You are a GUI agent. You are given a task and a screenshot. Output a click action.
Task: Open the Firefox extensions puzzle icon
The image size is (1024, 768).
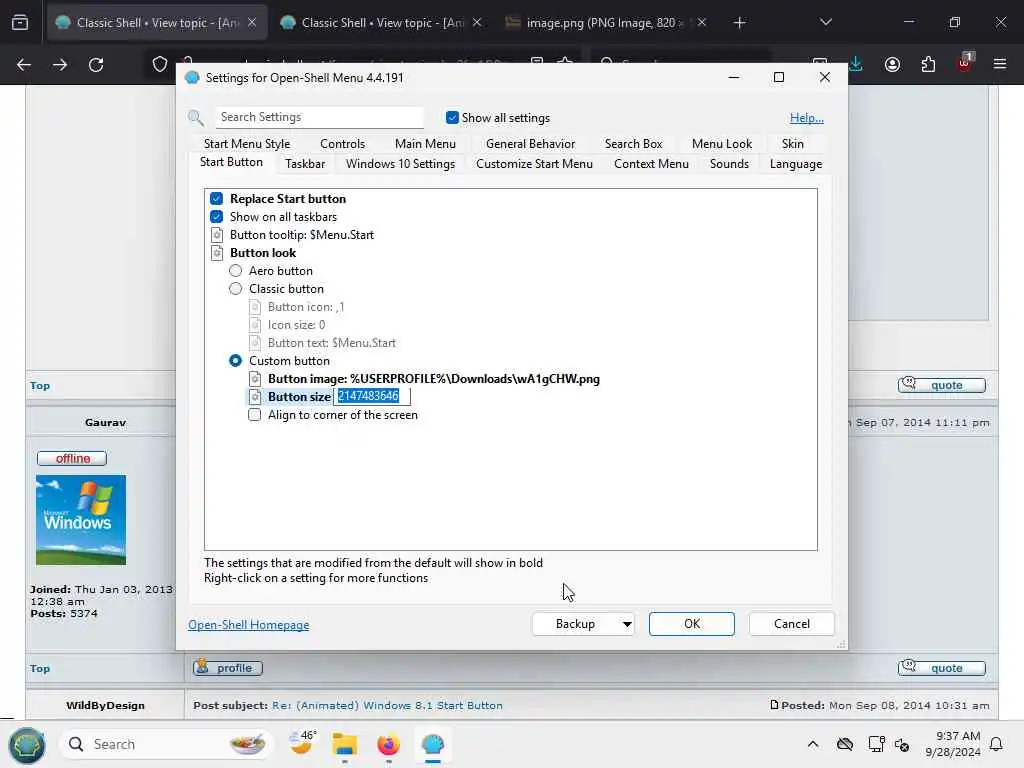(928, 65)
